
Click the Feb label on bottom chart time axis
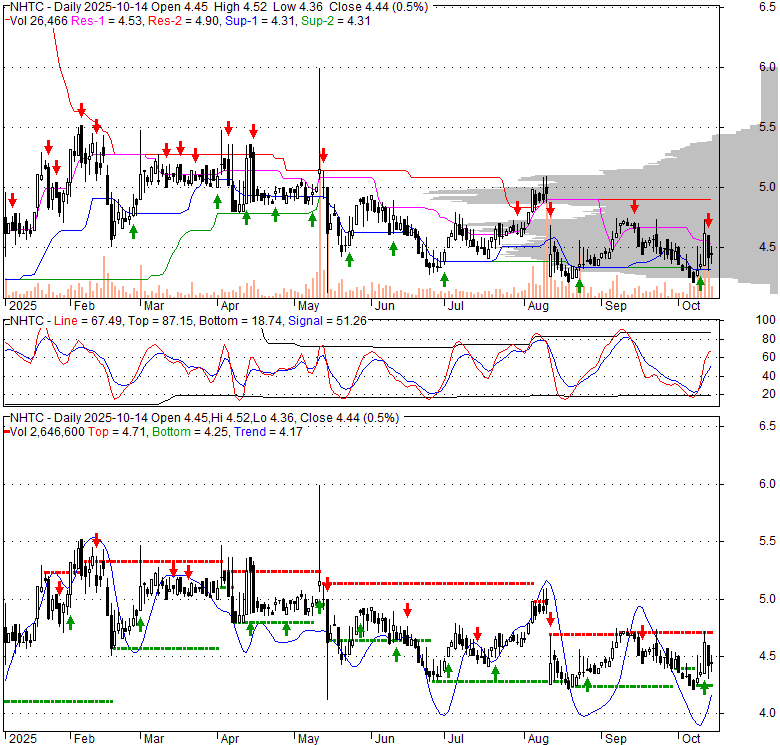point(84,739)
